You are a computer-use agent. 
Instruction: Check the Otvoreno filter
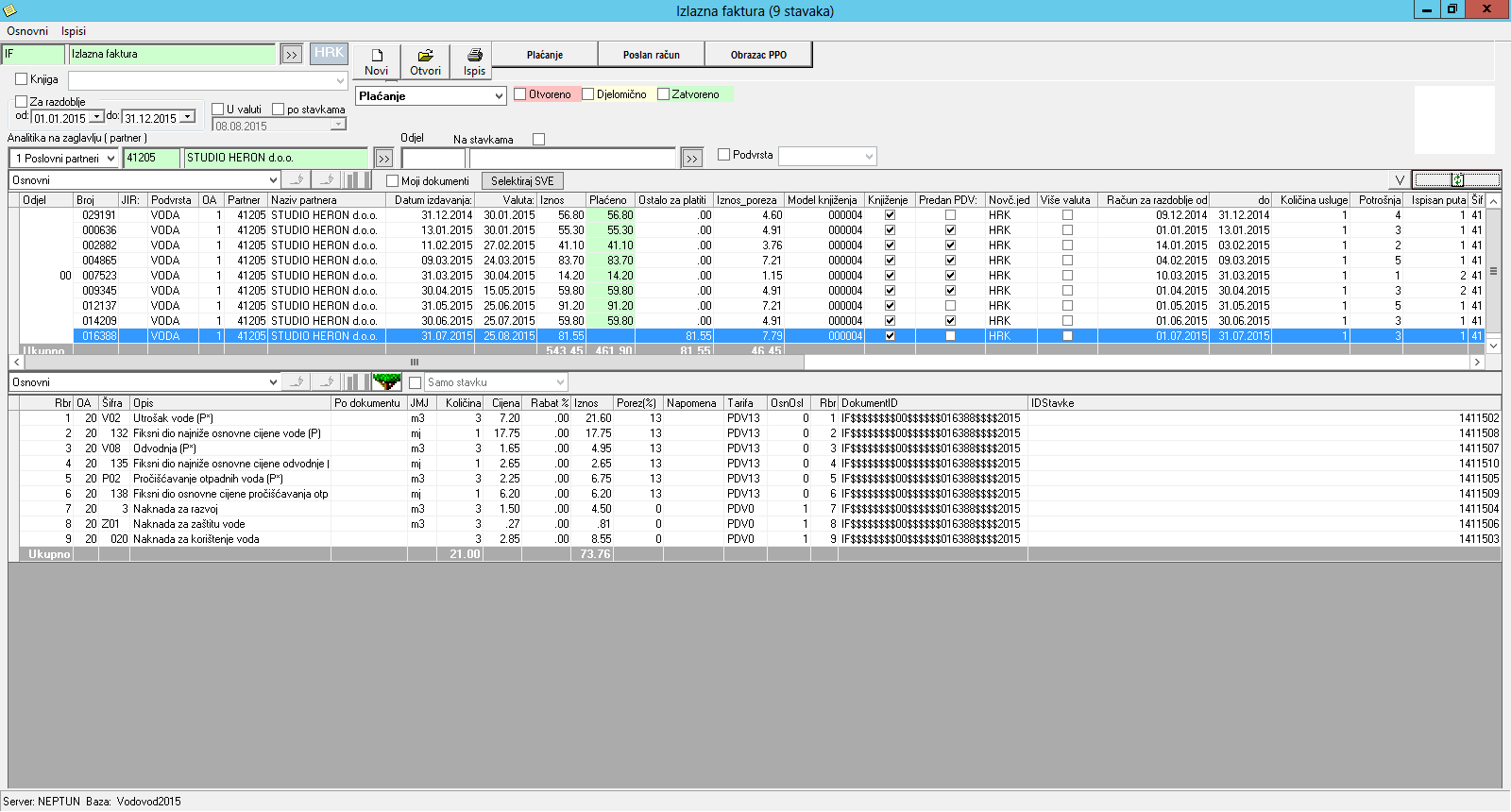click(519, 94)
